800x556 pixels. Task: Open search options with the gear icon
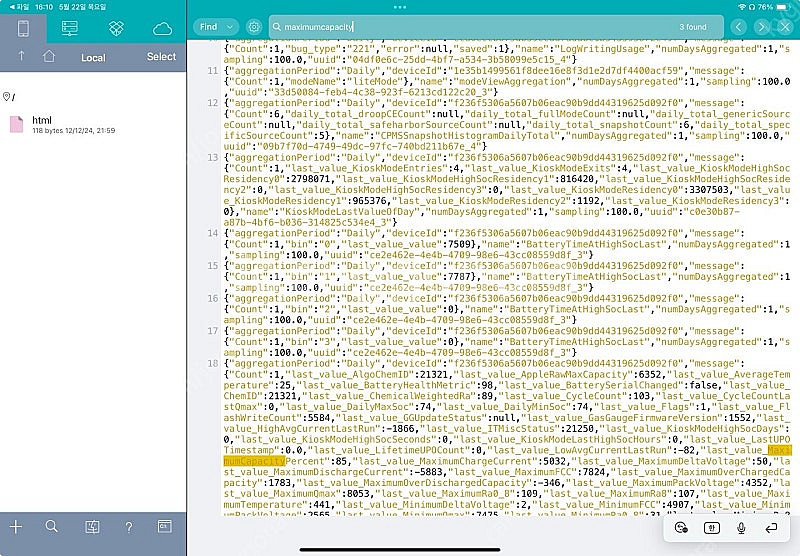(x=254, y=27)
